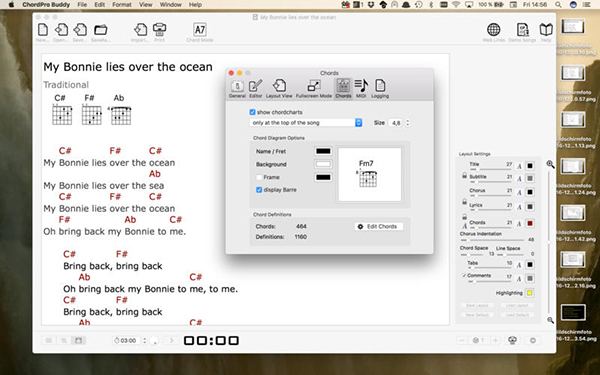This screenshot has width=600, height=375.
Task: Switch to the Layout View preferences tab
Action: pos(279,89)
